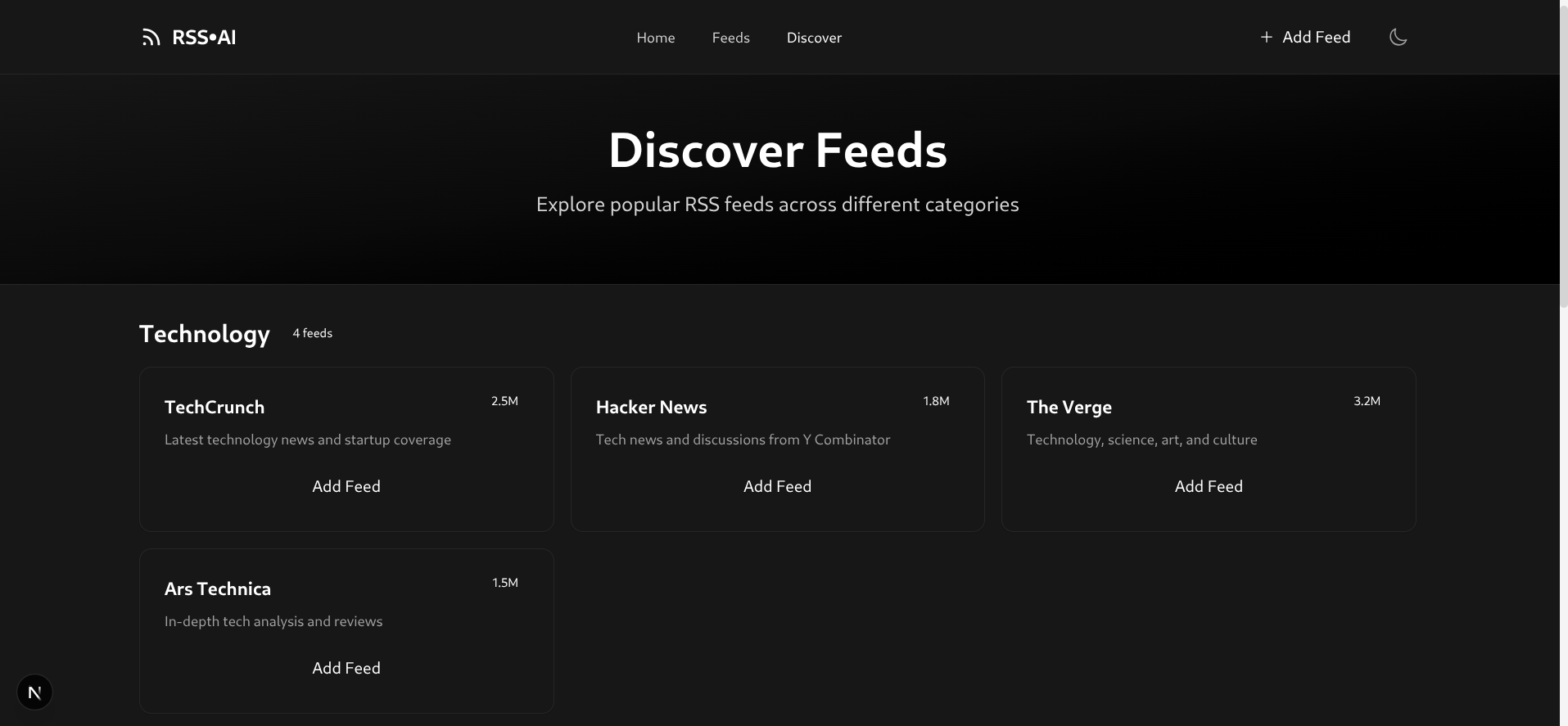
Task: Click 'Tech news and discussions from Y Combinator'
Action: point(743,440)
